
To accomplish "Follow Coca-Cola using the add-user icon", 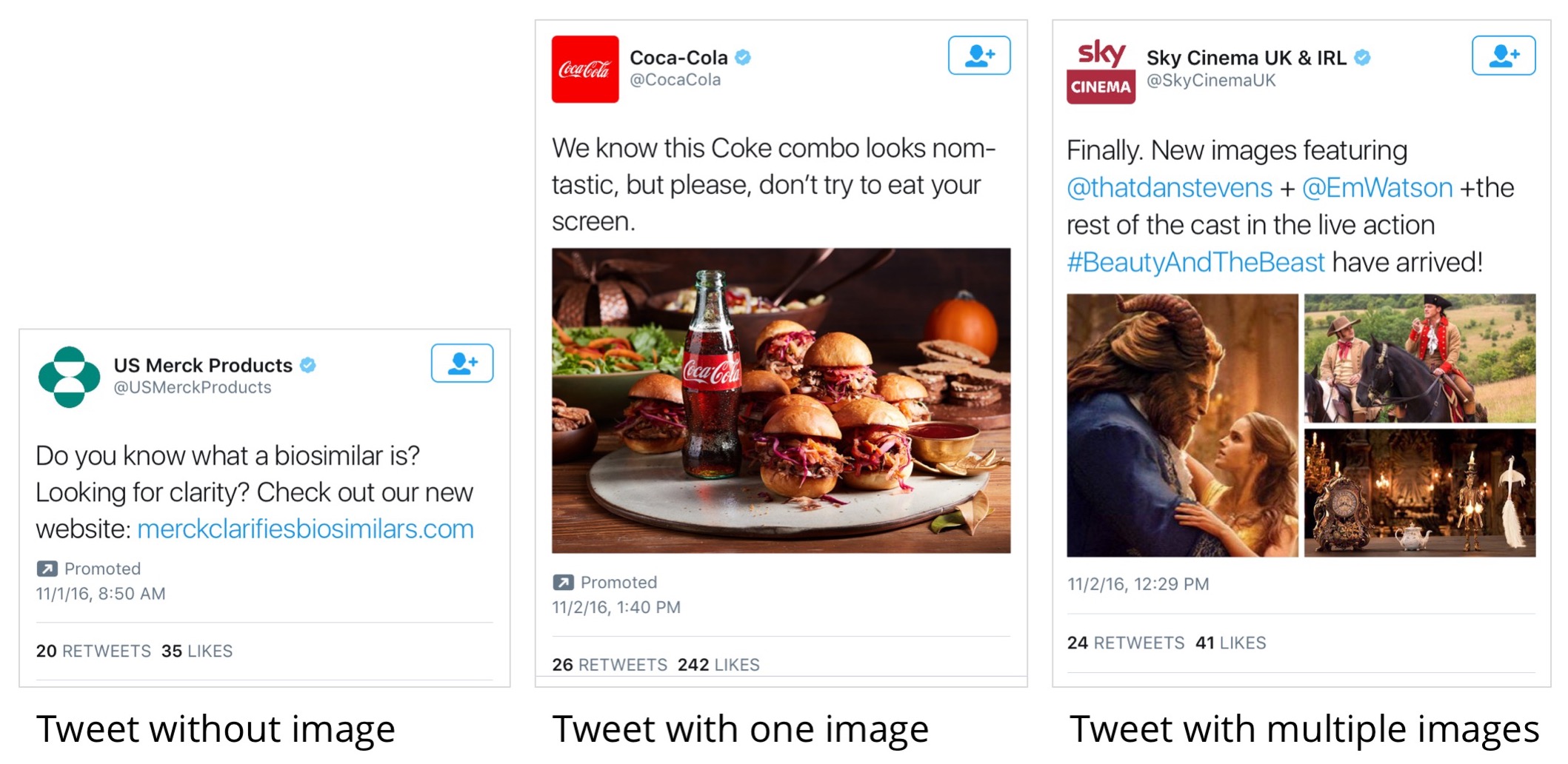I will point(978,56).
